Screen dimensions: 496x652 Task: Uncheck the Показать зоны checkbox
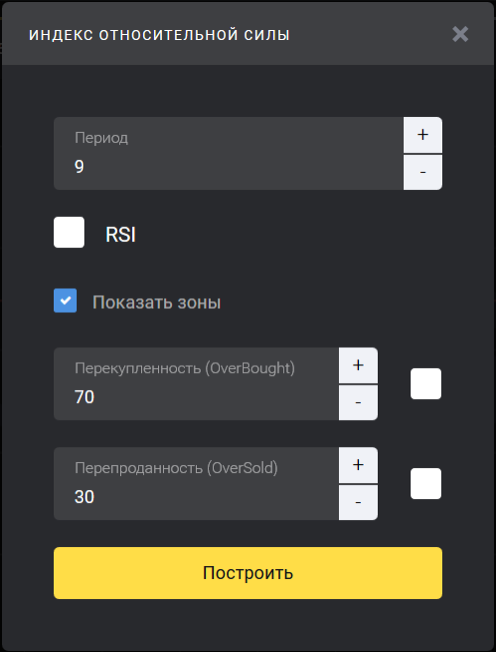(65, 301)
